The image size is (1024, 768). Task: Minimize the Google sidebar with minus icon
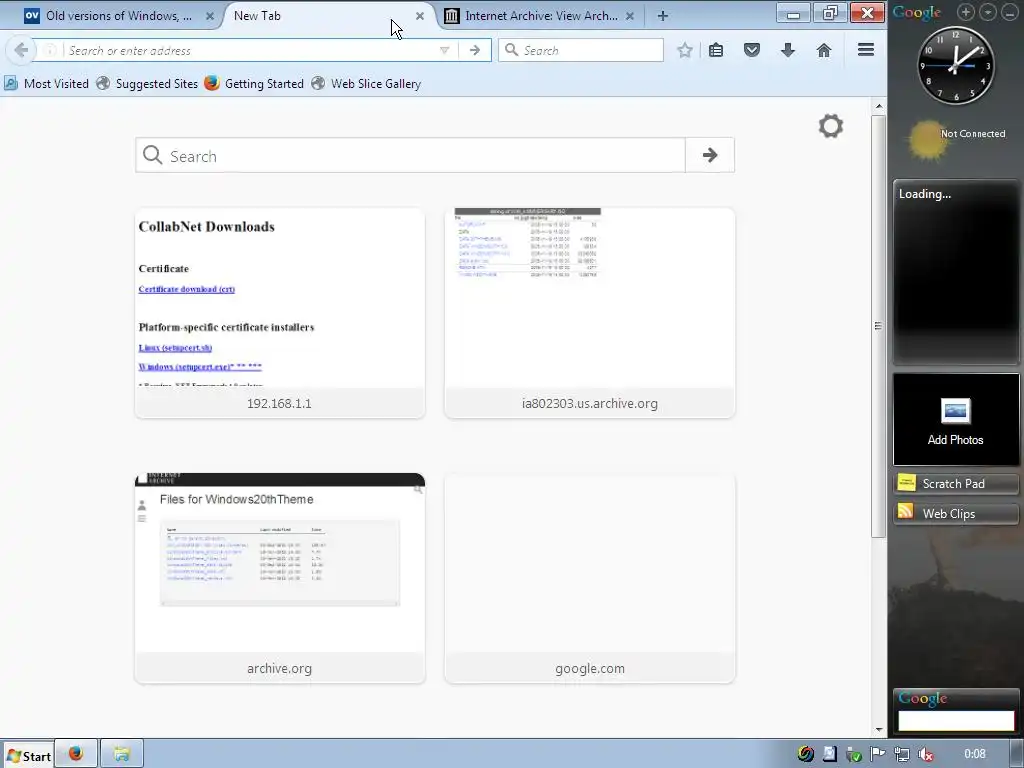click(x=1010, y=12)
